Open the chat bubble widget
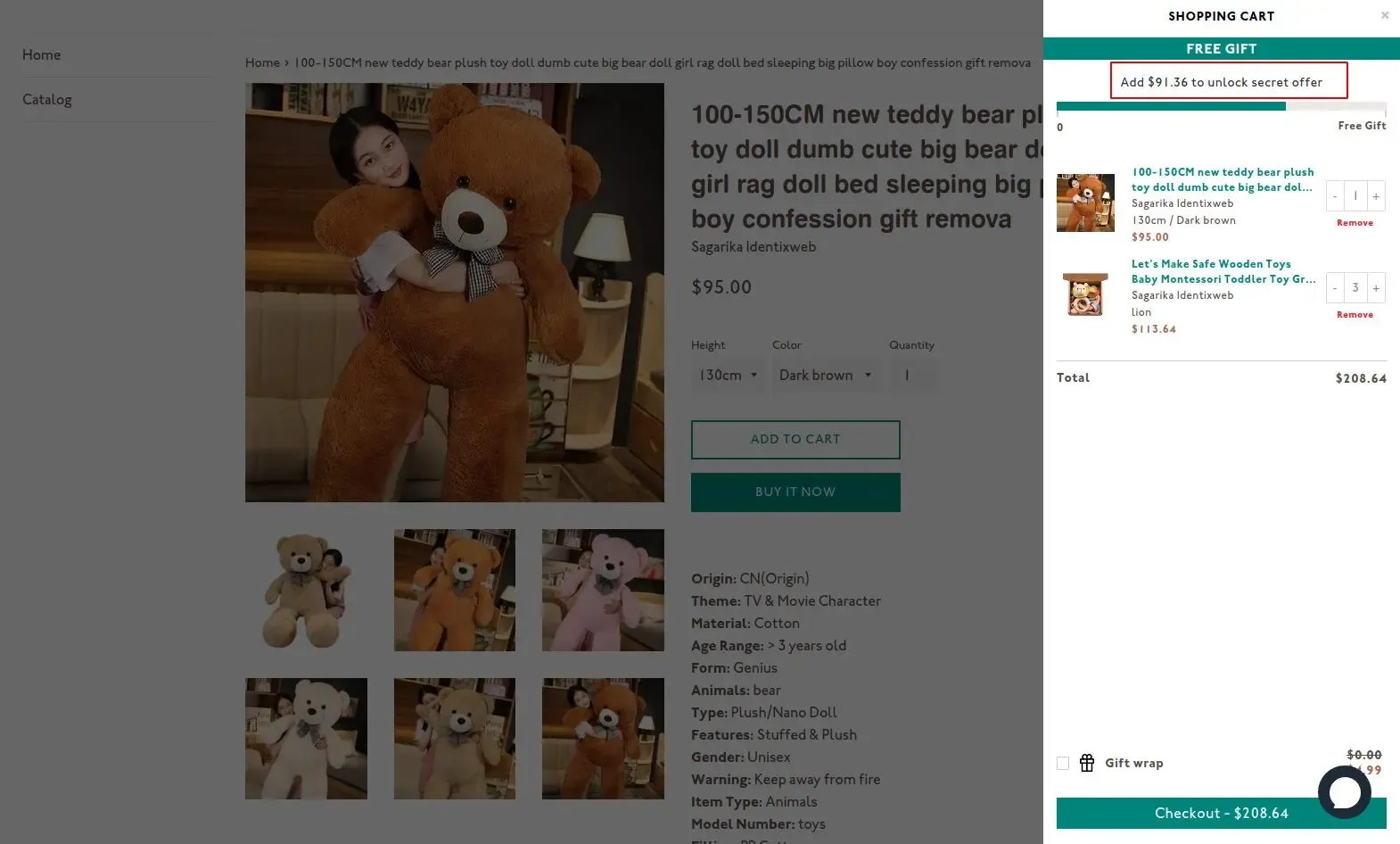Viewport: 1400px width, 844px height. click(1344, 791)
